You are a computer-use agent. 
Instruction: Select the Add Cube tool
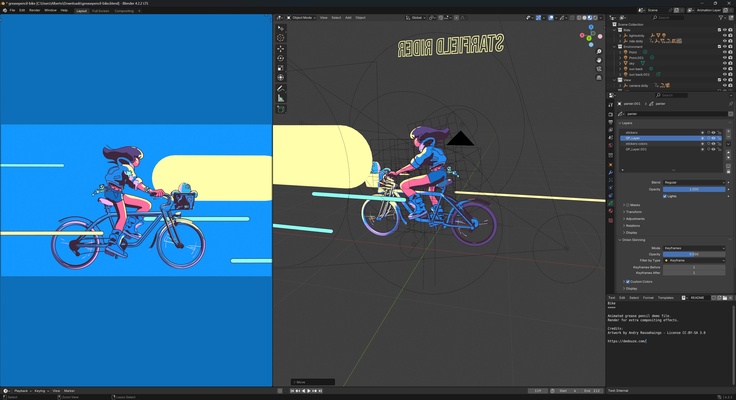(281, 109)
